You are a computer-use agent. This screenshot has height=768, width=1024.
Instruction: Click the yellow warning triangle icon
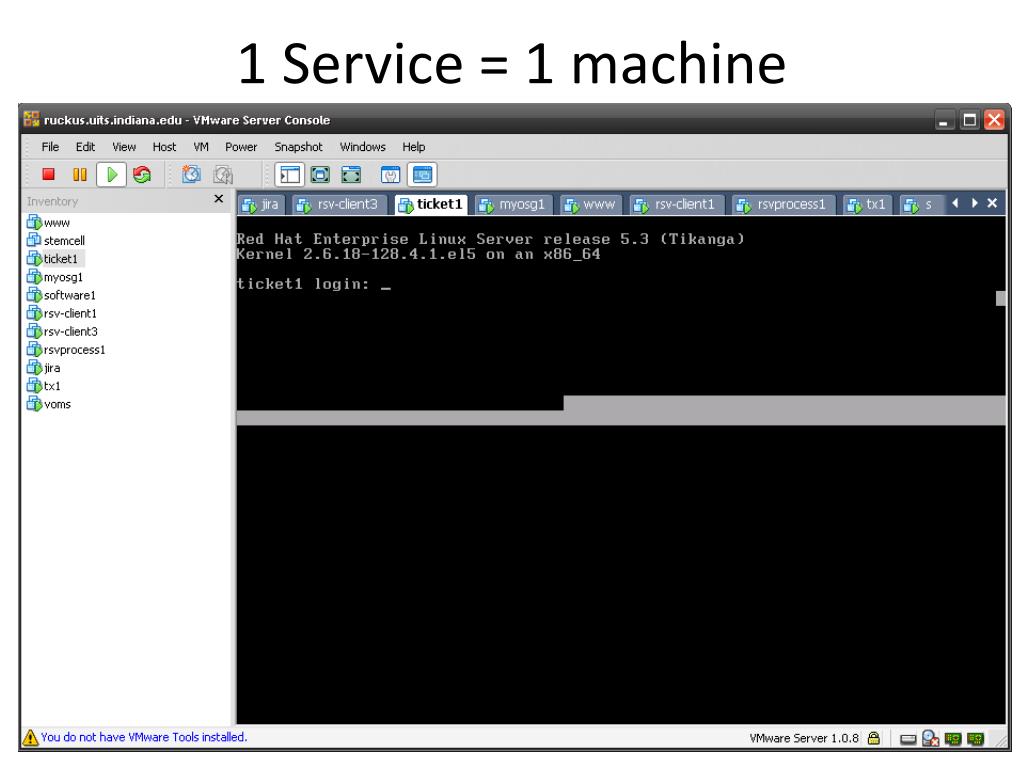tap(30, 737)
